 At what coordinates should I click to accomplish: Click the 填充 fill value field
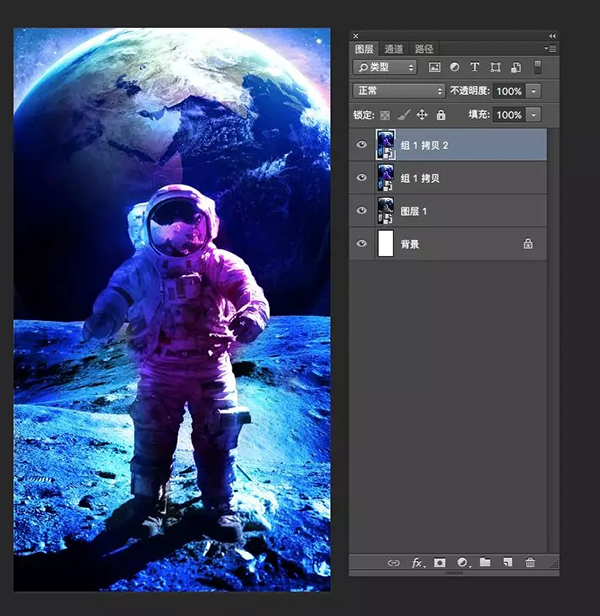point(508,115)
